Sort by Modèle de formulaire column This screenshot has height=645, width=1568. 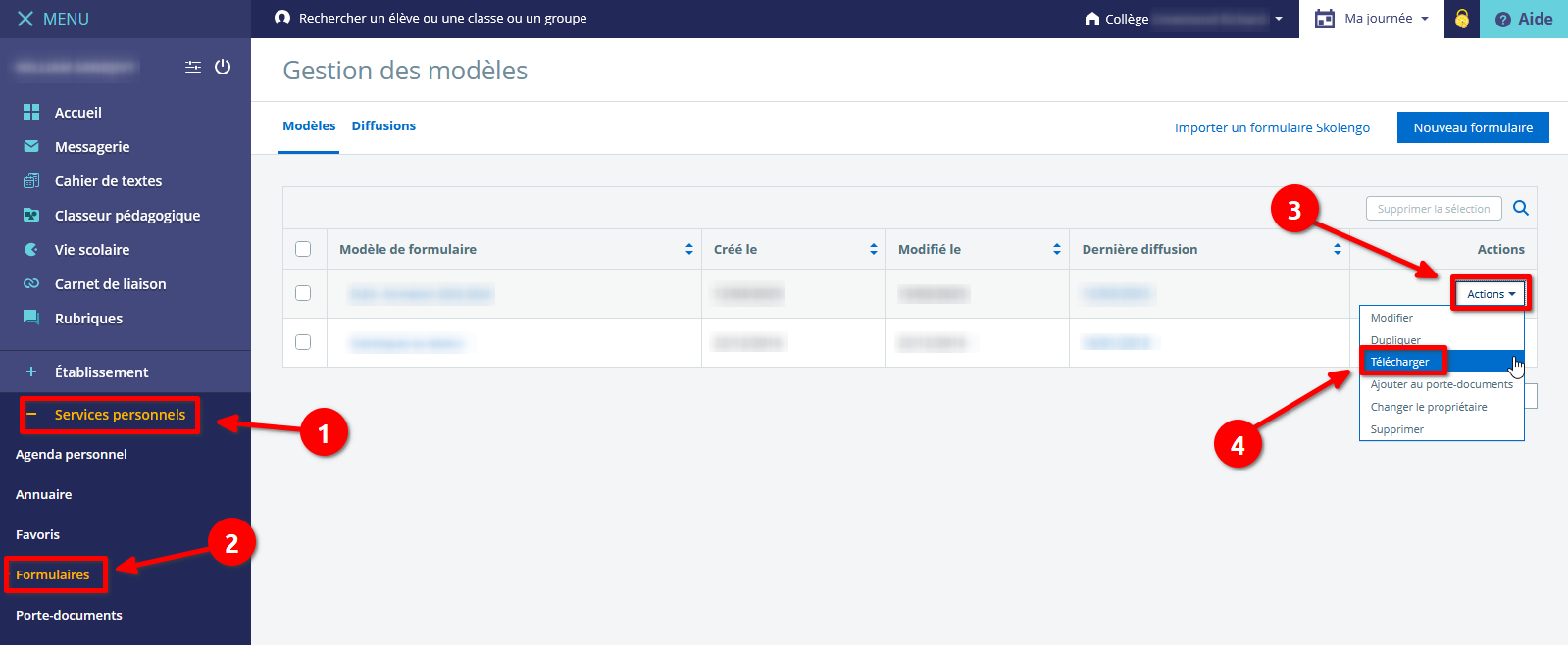[x=689, y=249]
